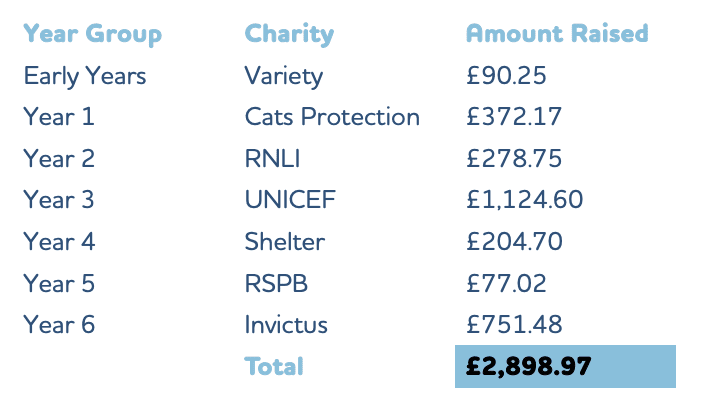
Task: Click the Shelter charity cell
Action: pos(285,242)
